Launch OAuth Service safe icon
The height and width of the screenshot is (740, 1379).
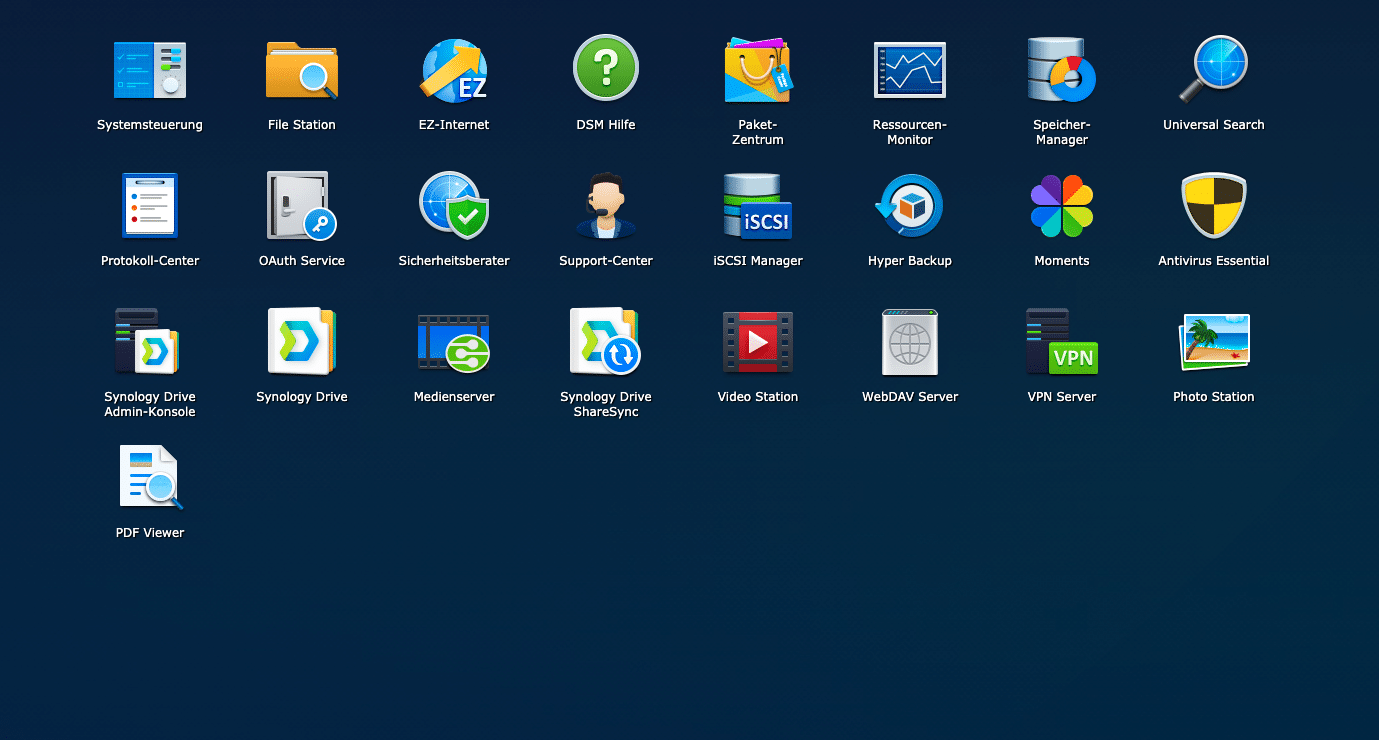point(302,206)
